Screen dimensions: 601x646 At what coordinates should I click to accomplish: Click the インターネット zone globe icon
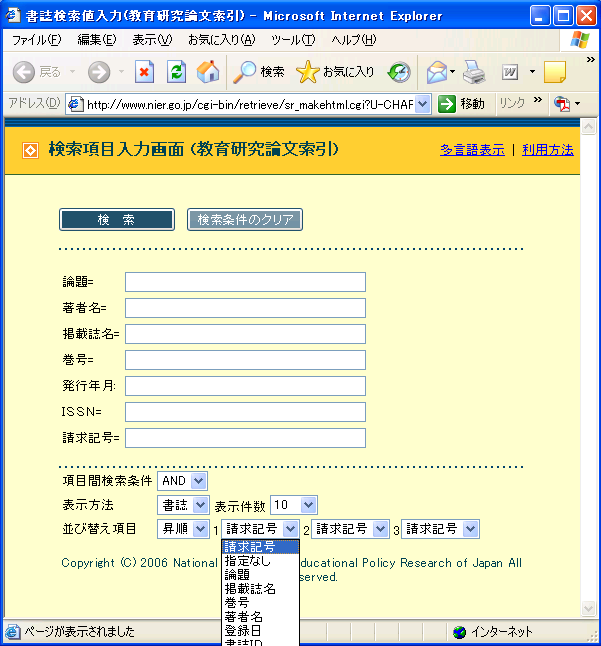459,632
